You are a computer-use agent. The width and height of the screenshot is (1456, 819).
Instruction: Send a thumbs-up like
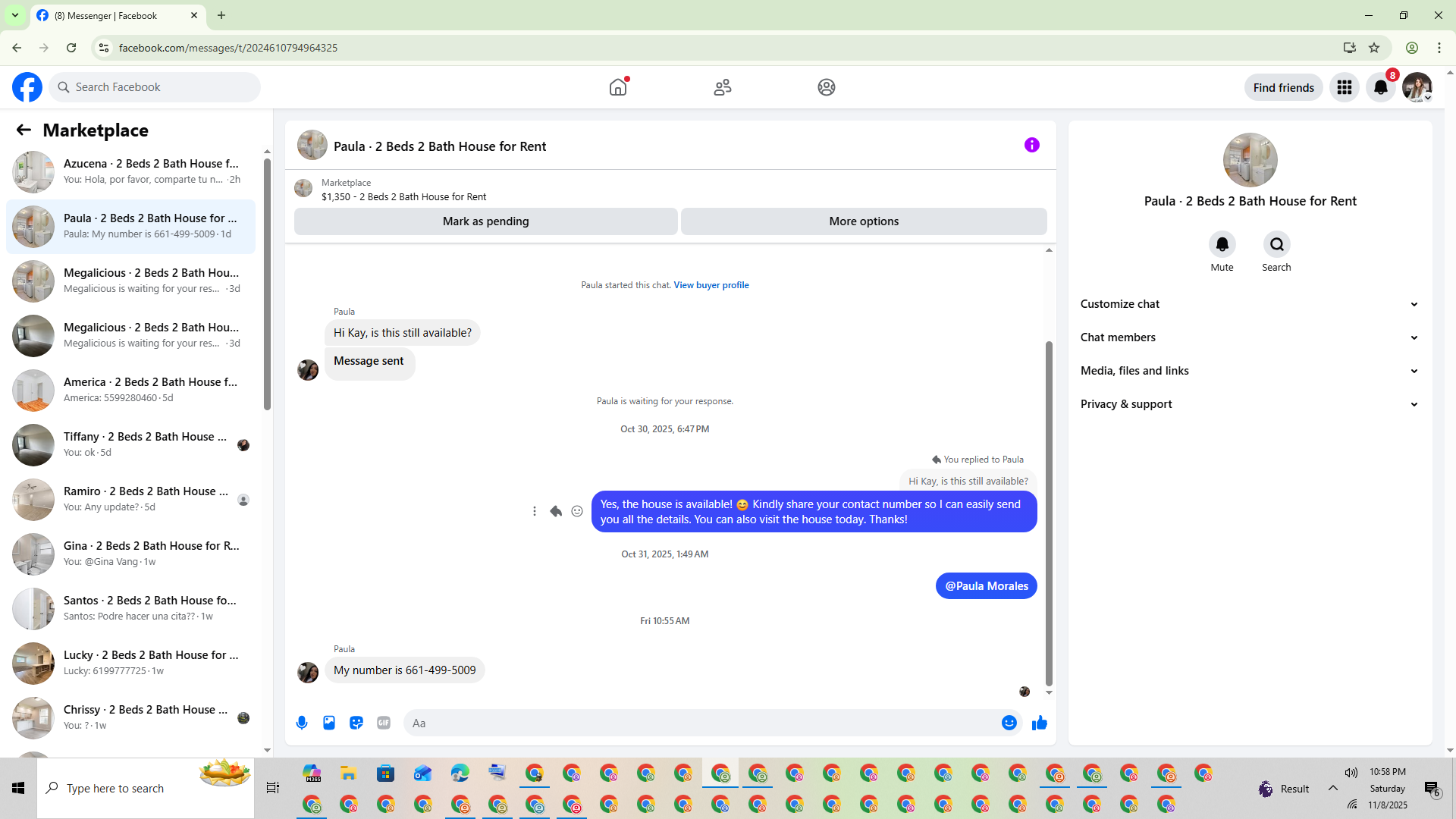click(x=1040, y=723)
